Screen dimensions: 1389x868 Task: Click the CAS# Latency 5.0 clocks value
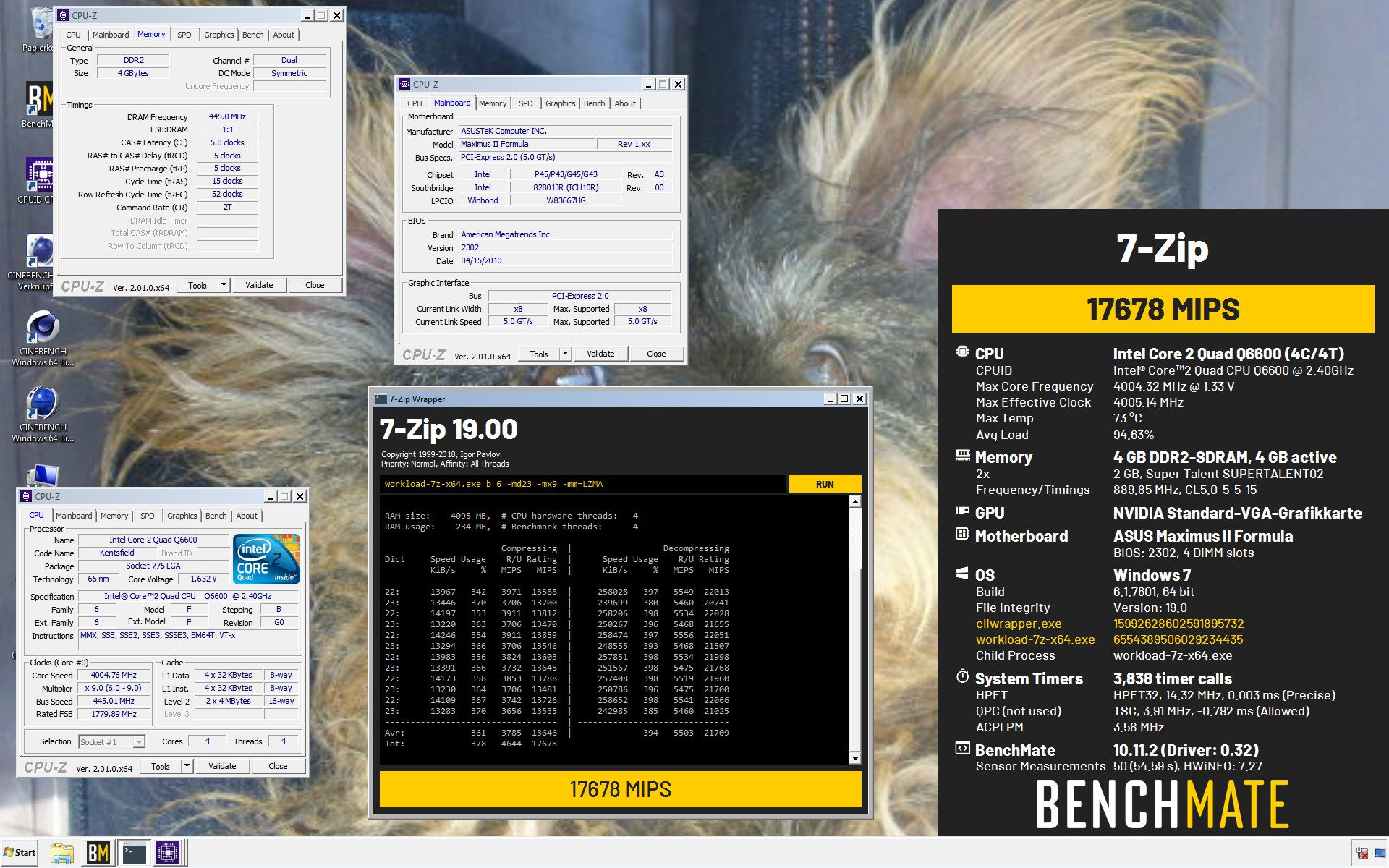point(227,142)
